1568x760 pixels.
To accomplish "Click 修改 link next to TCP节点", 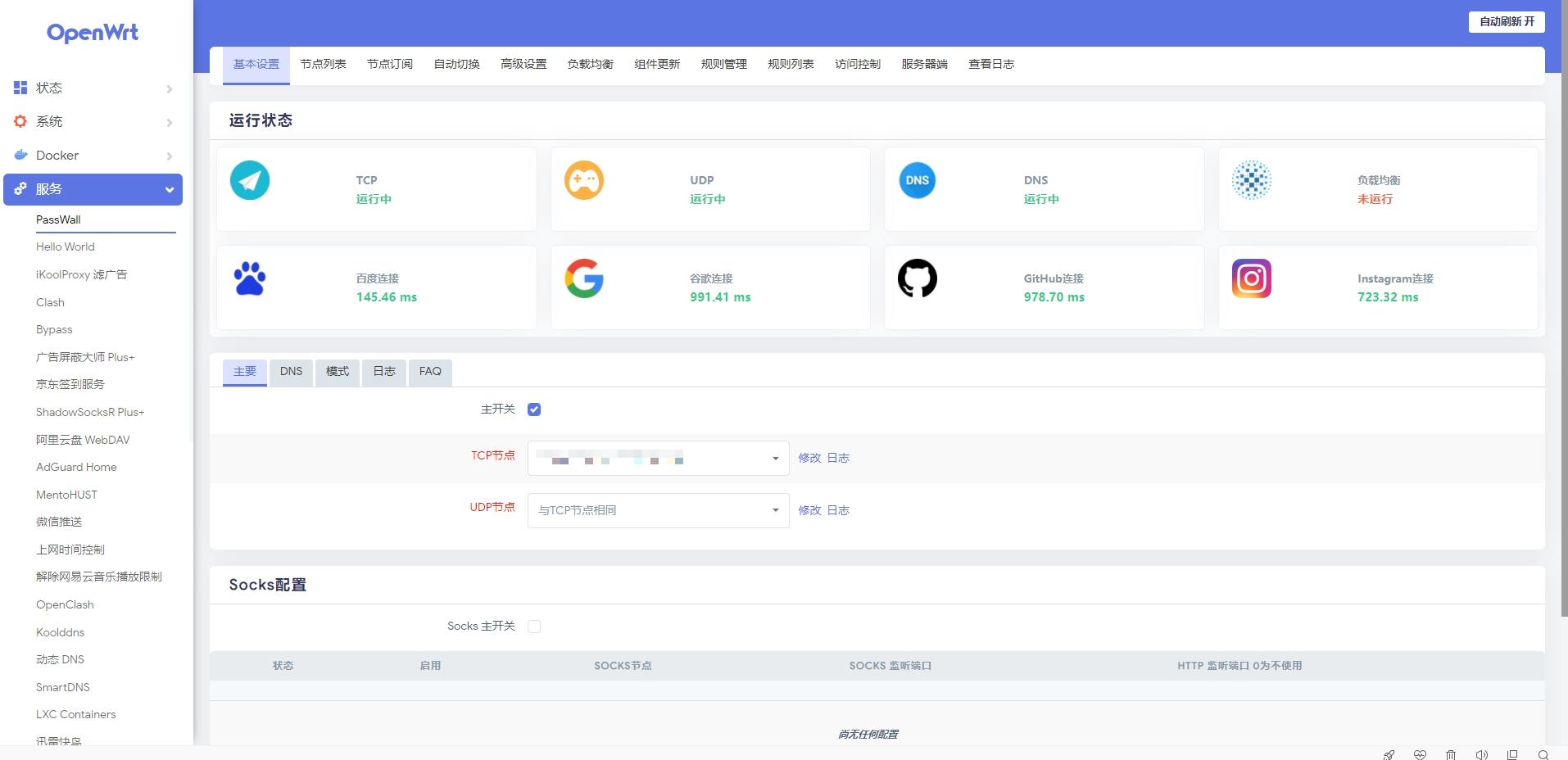I will [809, 458].
